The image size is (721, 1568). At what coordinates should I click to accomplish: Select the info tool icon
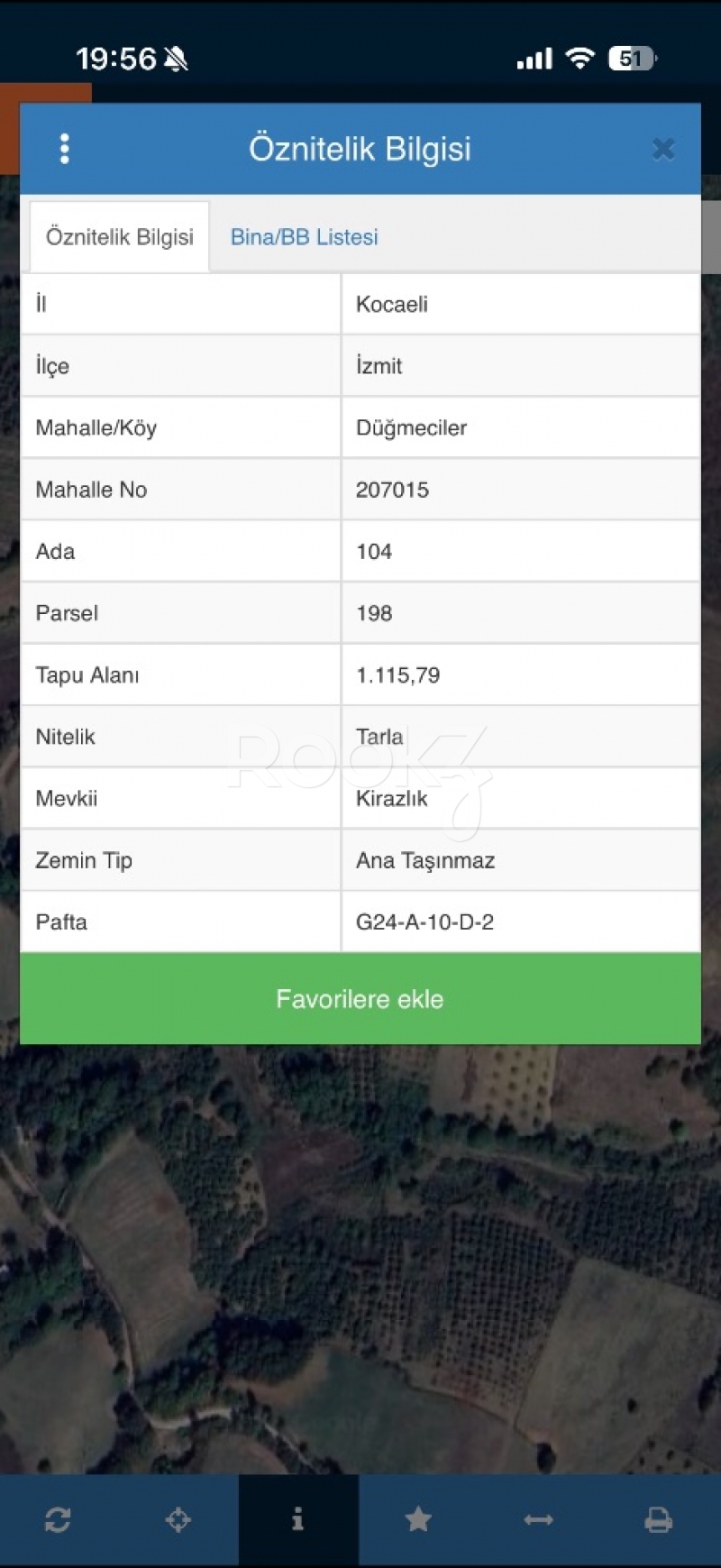coord(298,1520)
